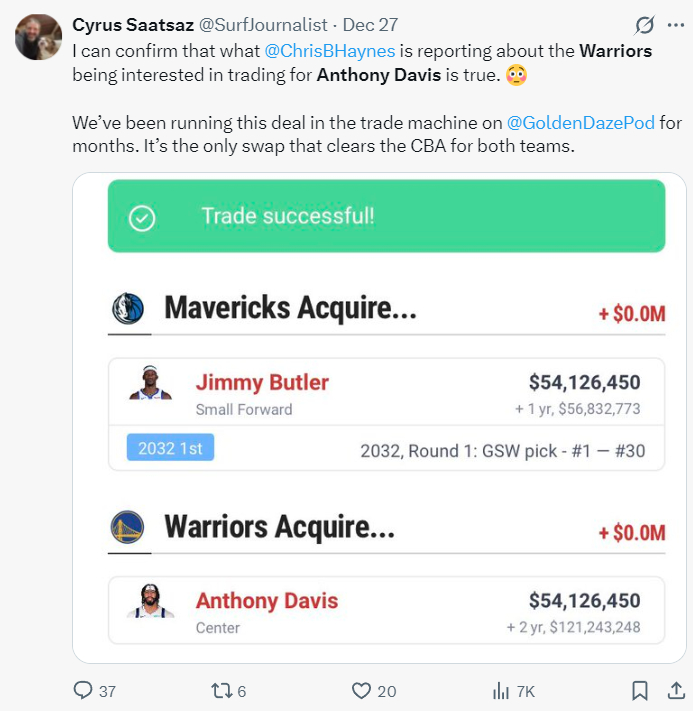Click the Golden State Warriors logo
Viewport: 693px width, 711px height.
point(129,527)
